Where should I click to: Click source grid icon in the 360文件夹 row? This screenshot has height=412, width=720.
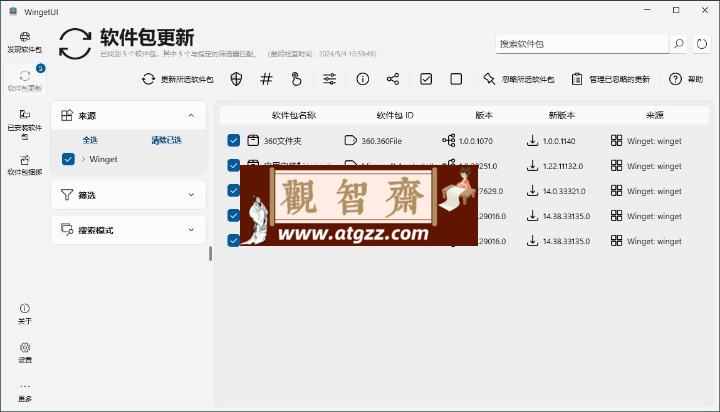point(616,140)
